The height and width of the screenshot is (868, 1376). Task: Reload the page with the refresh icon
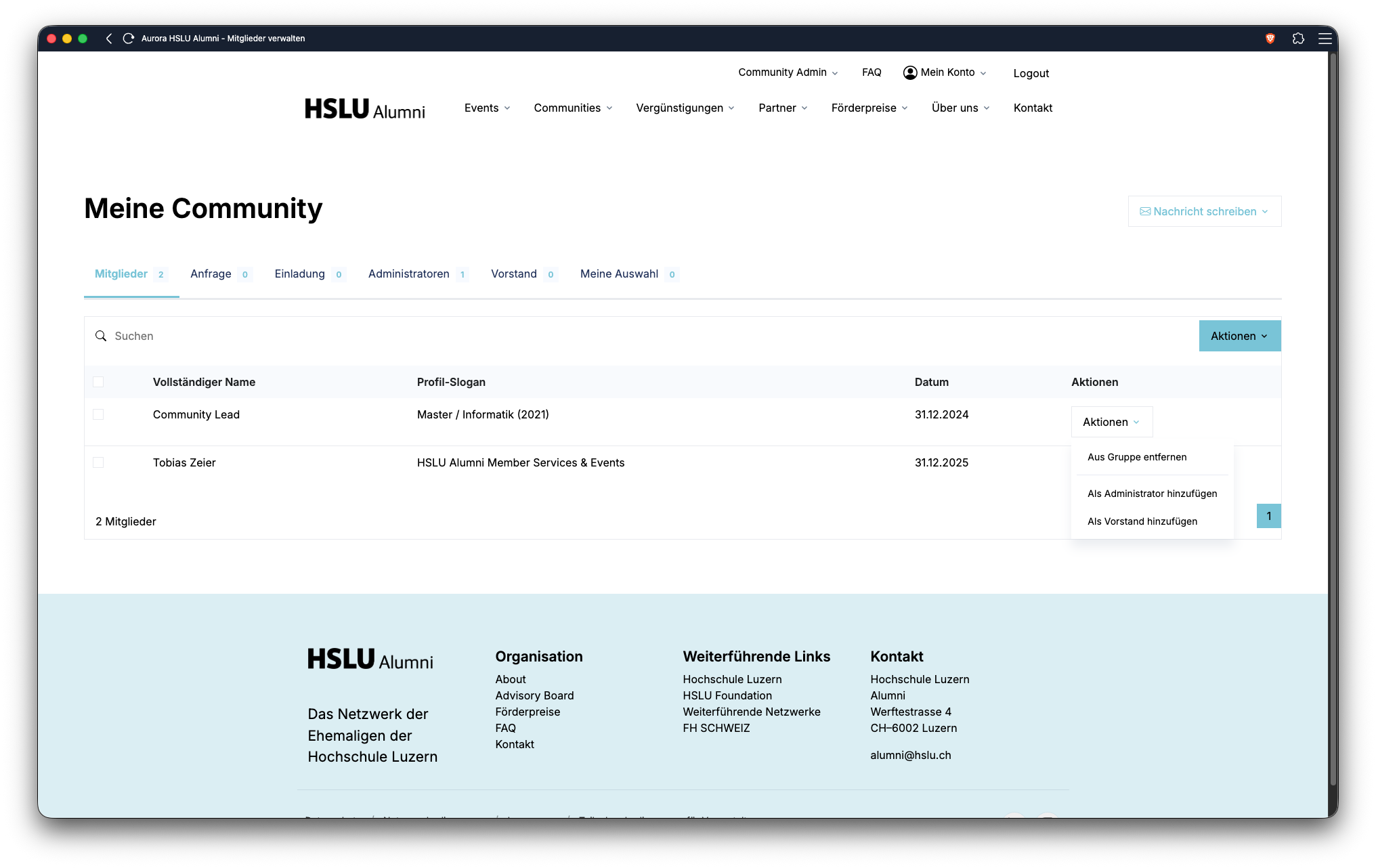coord(128,39)
